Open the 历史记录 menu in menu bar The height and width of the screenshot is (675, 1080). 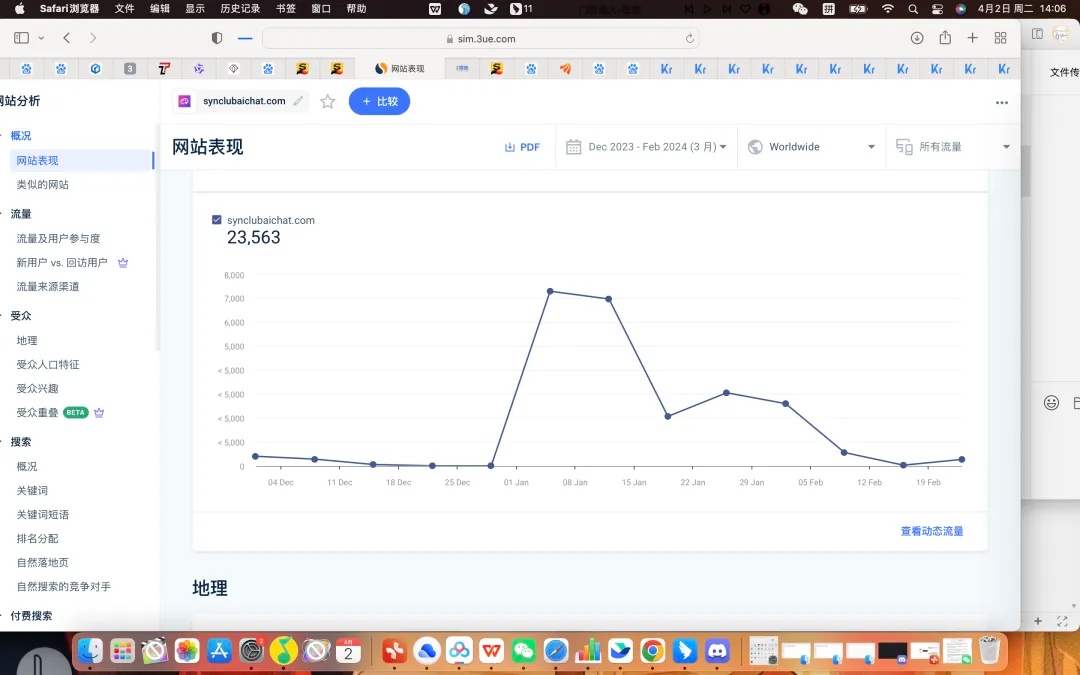pos(239,8)
